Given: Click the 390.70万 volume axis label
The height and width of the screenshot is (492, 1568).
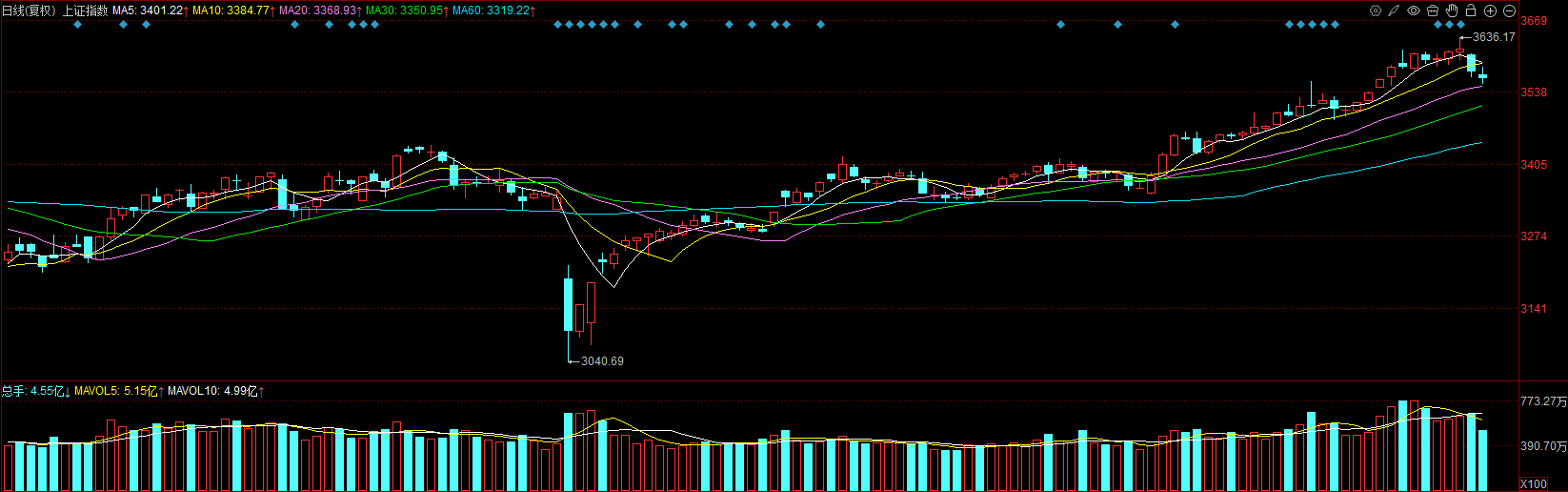Looking at the screenshot, I should pyautogui.click(x=1543, y=446).
